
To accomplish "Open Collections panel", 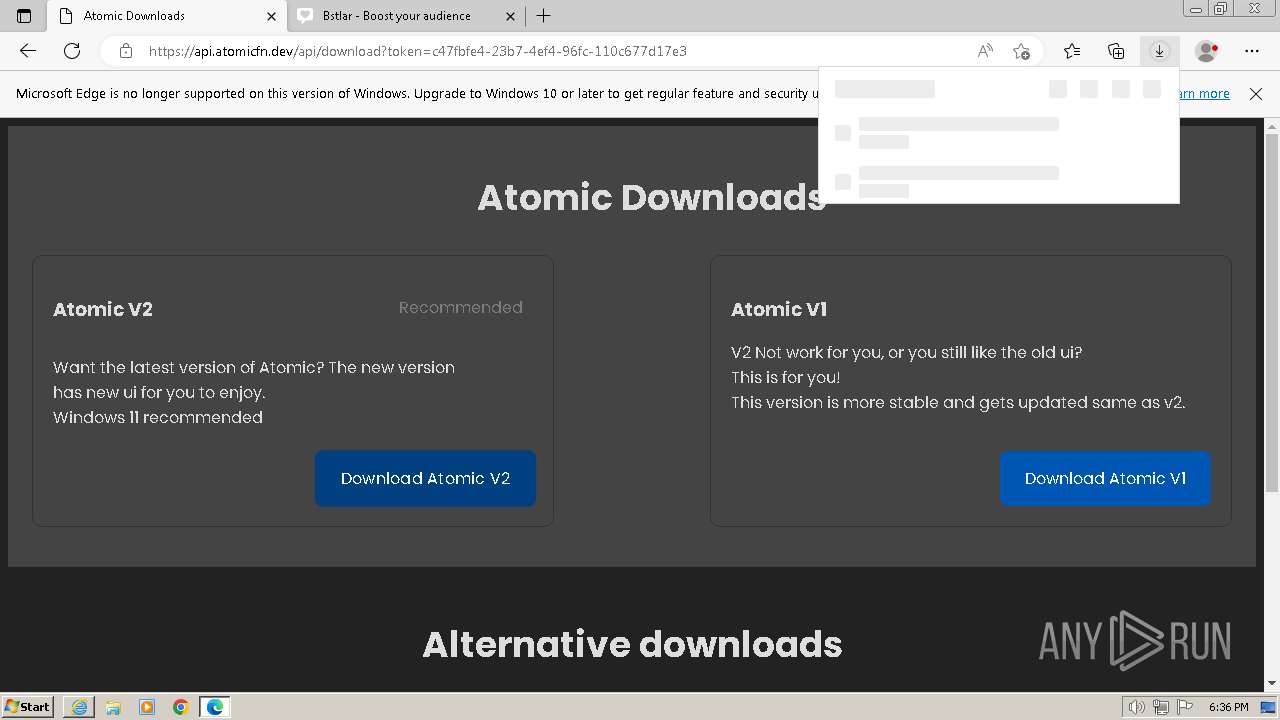I will coord(1116,51).
